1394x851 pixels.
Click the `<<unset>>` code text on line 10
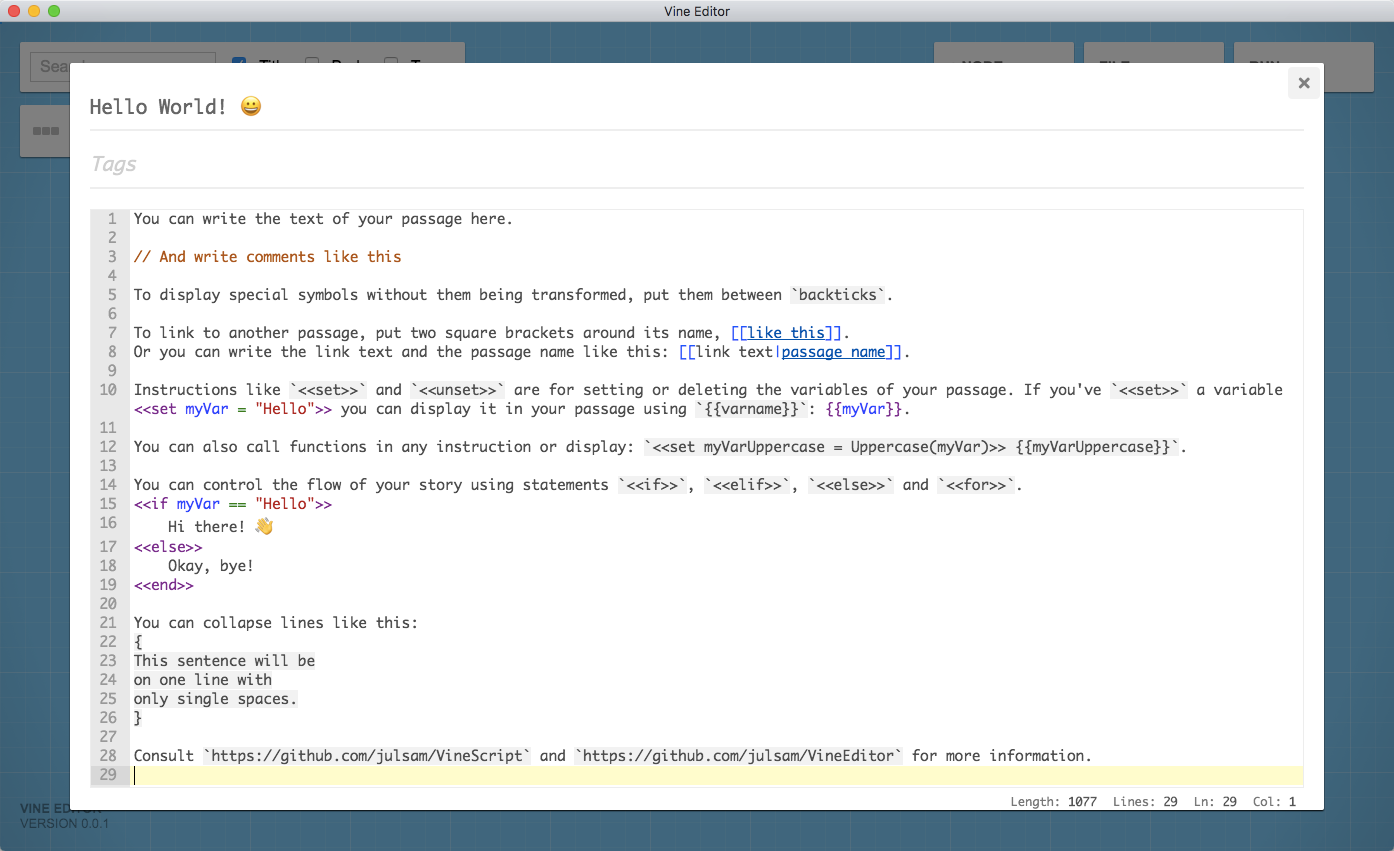(458, 390)
